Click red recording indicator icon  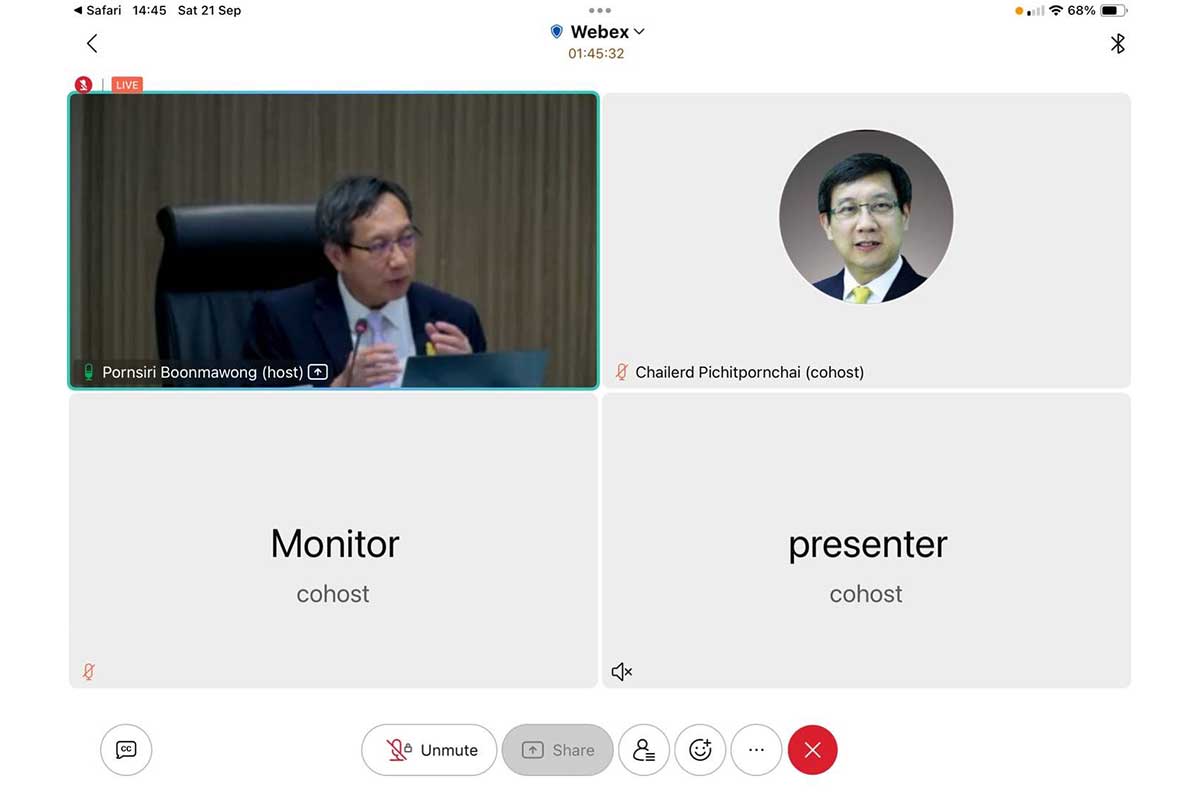[83, 85]
